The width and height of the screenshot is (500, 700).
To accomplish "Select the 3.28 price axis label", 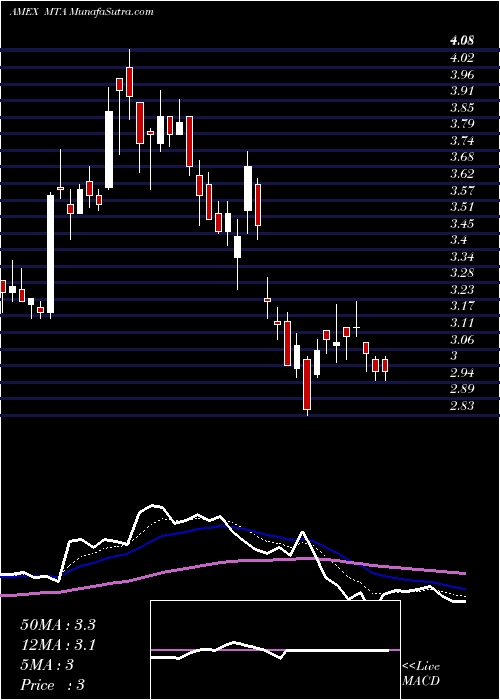I will pos(462,274).
